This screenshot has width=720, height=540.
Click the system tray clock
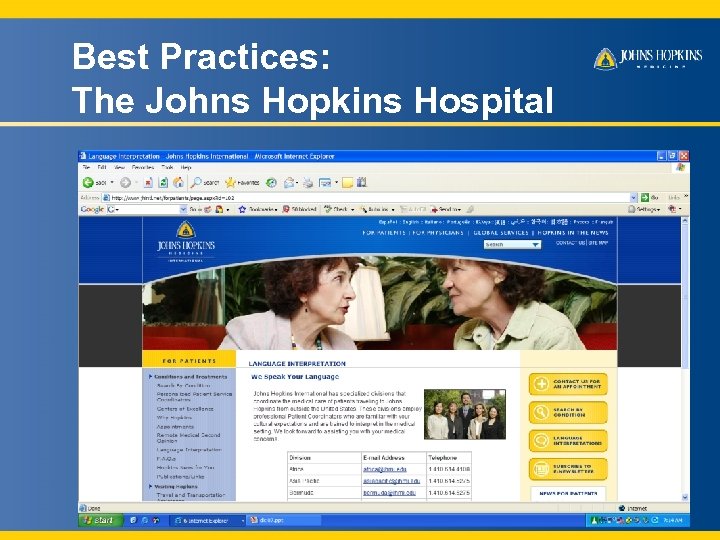(x=673, y=520)
